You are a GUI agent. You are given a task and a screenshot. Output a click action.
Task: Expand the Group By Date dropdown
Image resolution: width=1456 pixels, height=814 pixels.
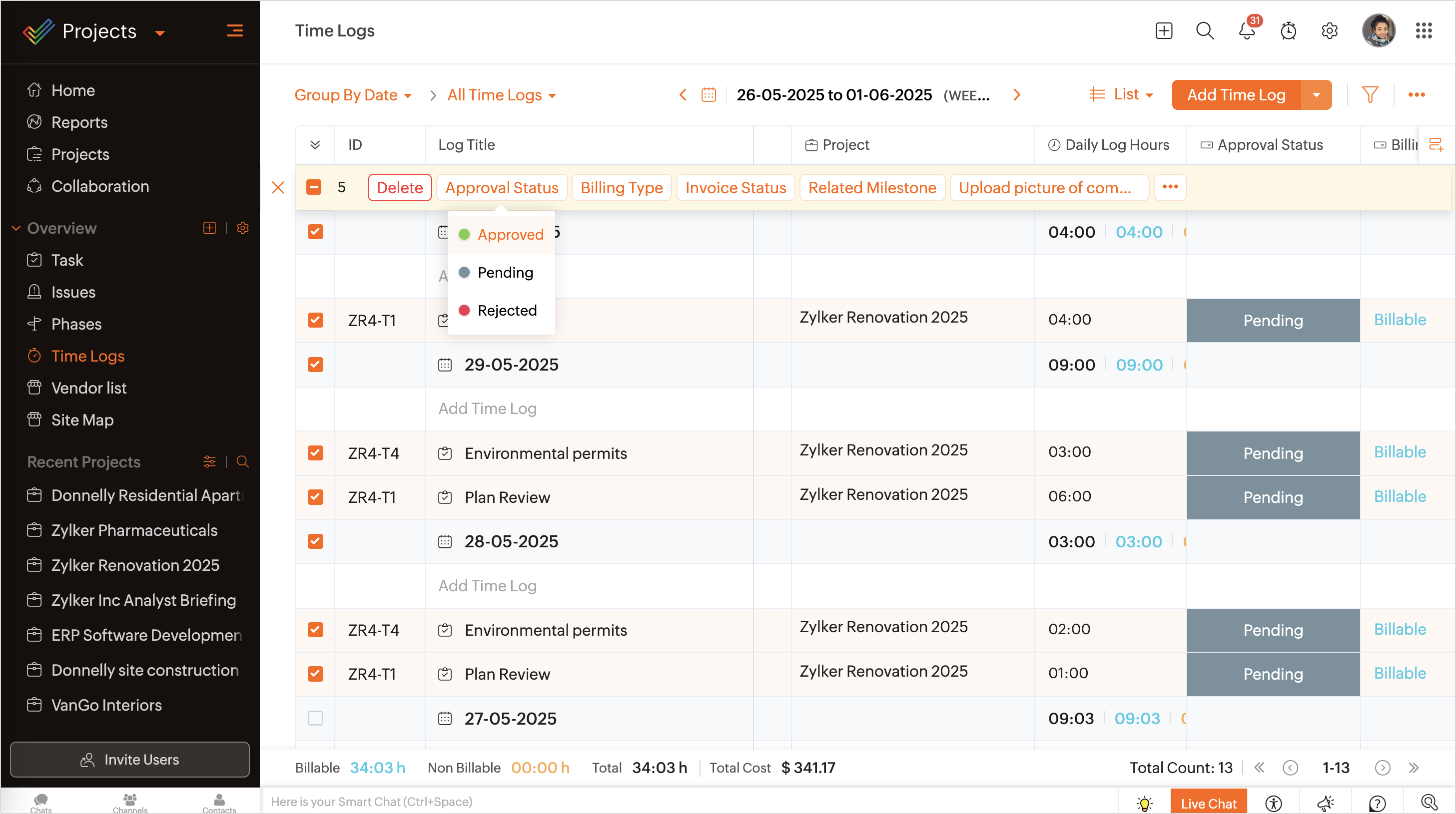coord(353,95)
